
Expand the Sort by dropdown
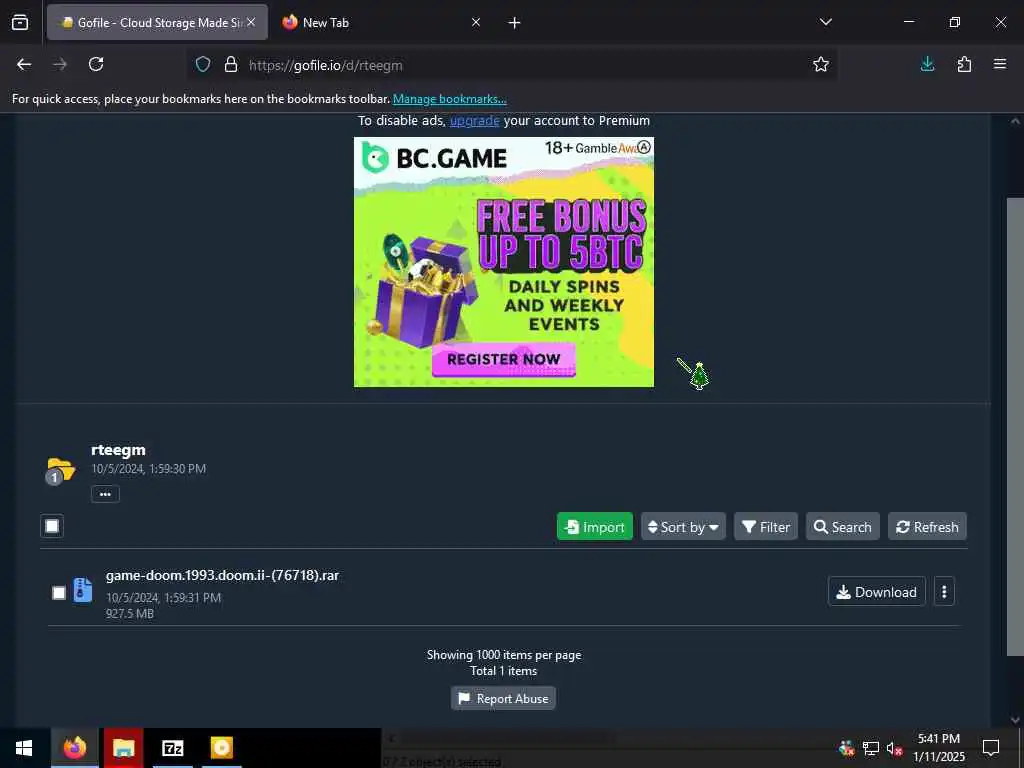tap(683, 526)
